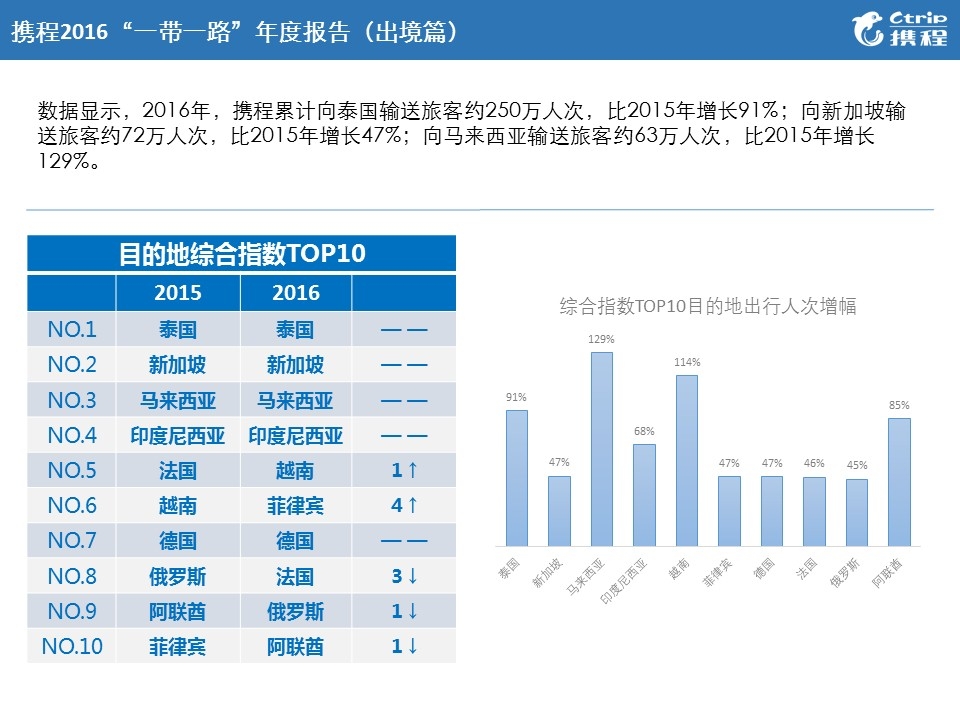
Task: Click the NO.4 rank label
Action: pyautogui.click(x=72, y=435)
